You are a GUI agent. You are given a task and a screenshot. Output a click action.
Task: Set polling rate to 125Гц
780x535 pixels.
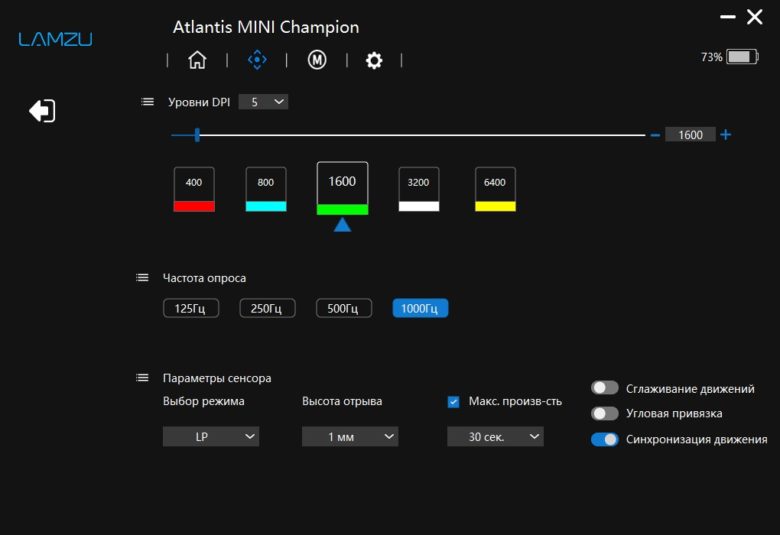[x=191, y=309]
